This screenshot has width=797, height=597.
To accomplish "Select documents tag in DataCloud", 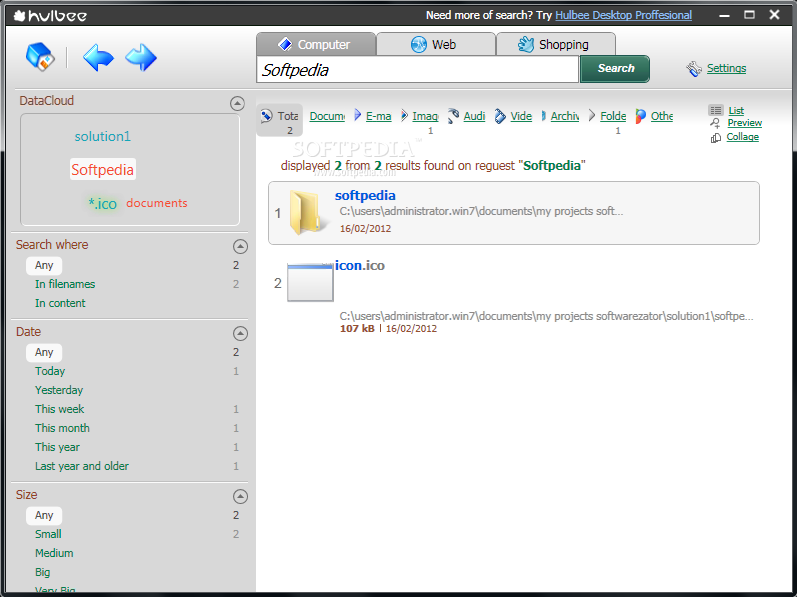I will click(157, 203).
